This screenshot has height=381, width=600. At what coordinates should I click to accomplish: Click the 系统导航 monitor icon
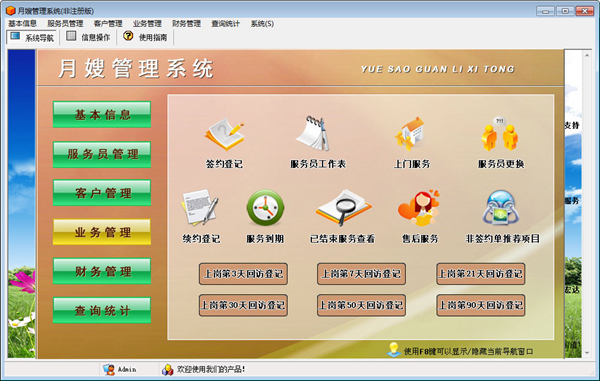click(x=15, y=36)
